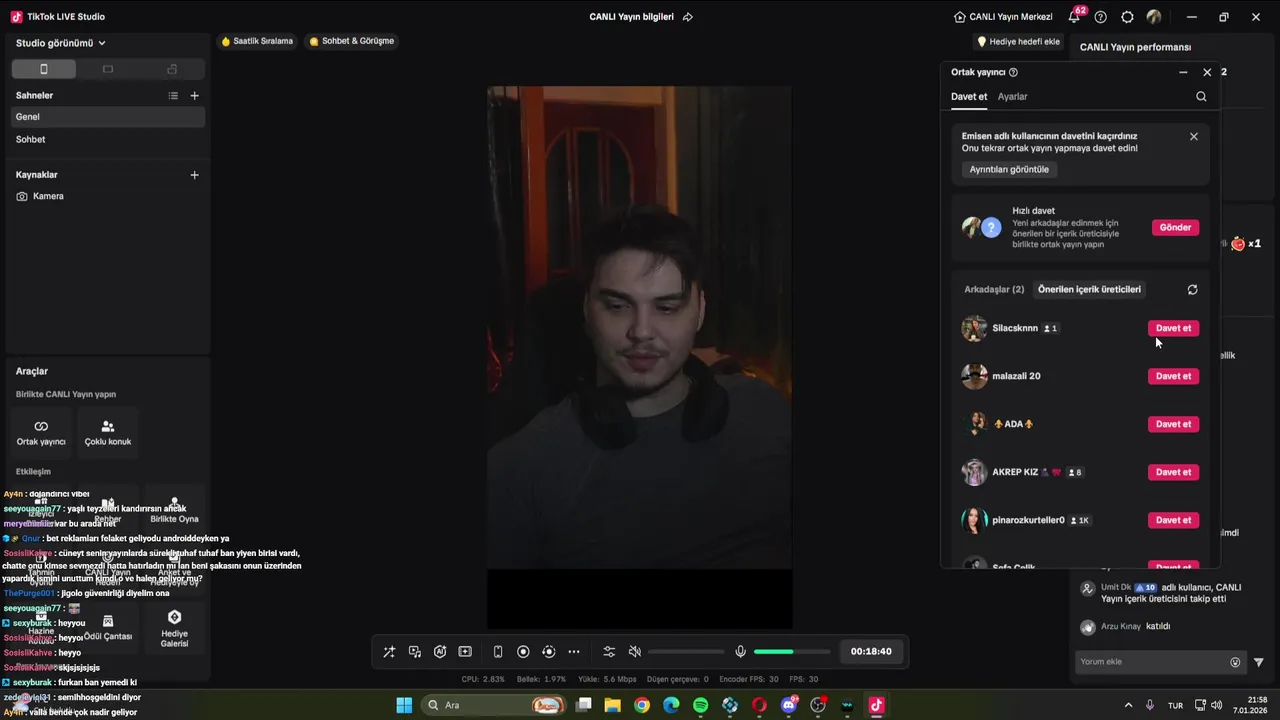Click the share arrow next to stream info
1280x720 pixels.
pyautogui.click(x=687, y=17)
